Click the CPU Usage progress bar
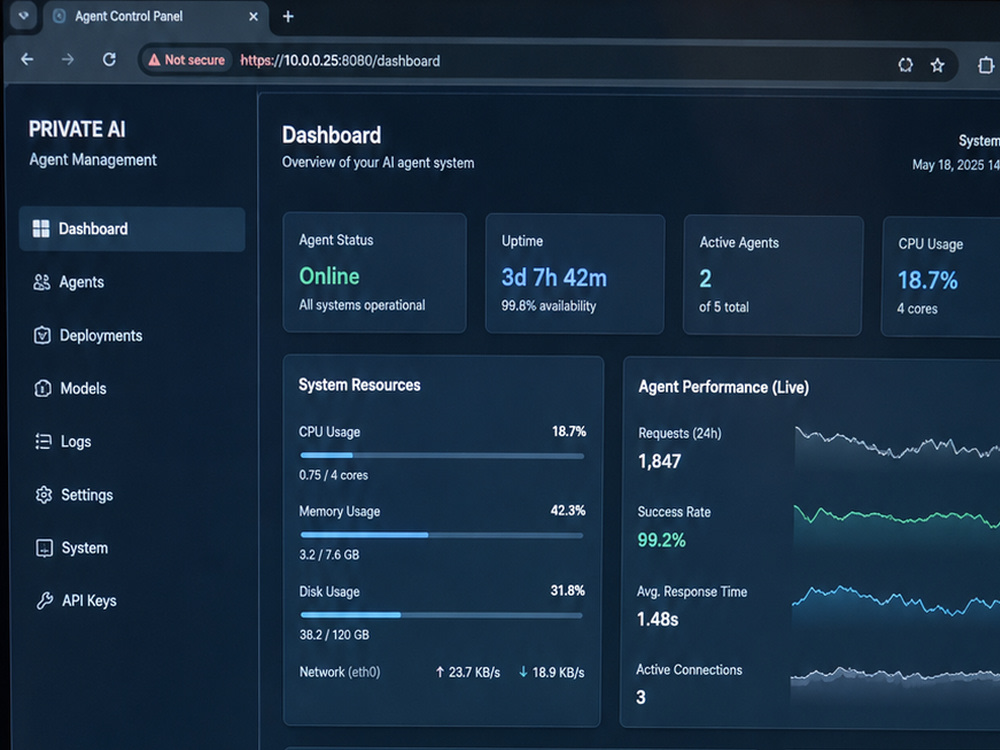 pos(442,455)
